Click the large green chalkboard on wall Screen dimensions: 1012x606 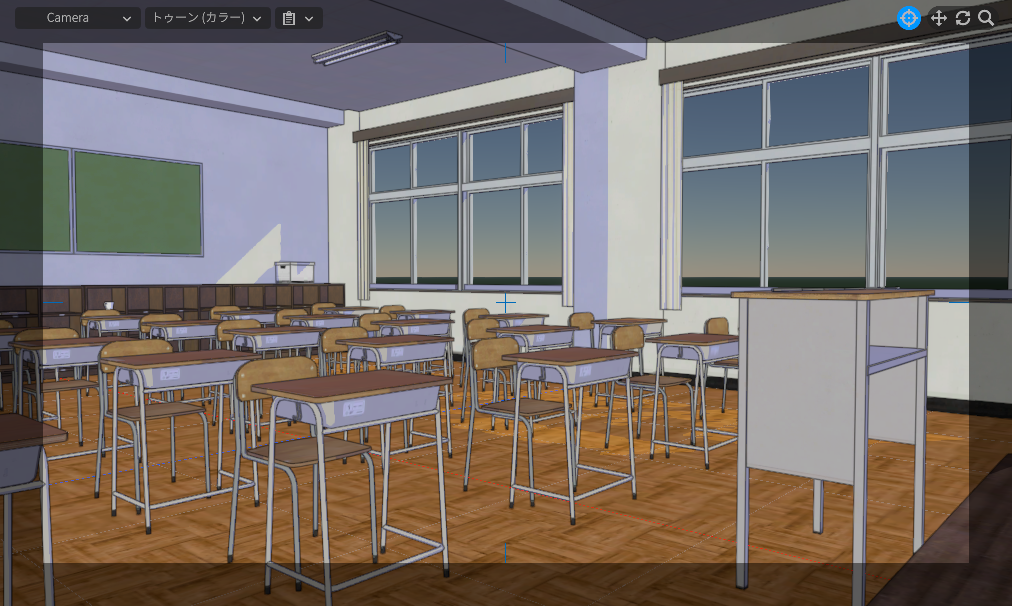click(137, 202)
